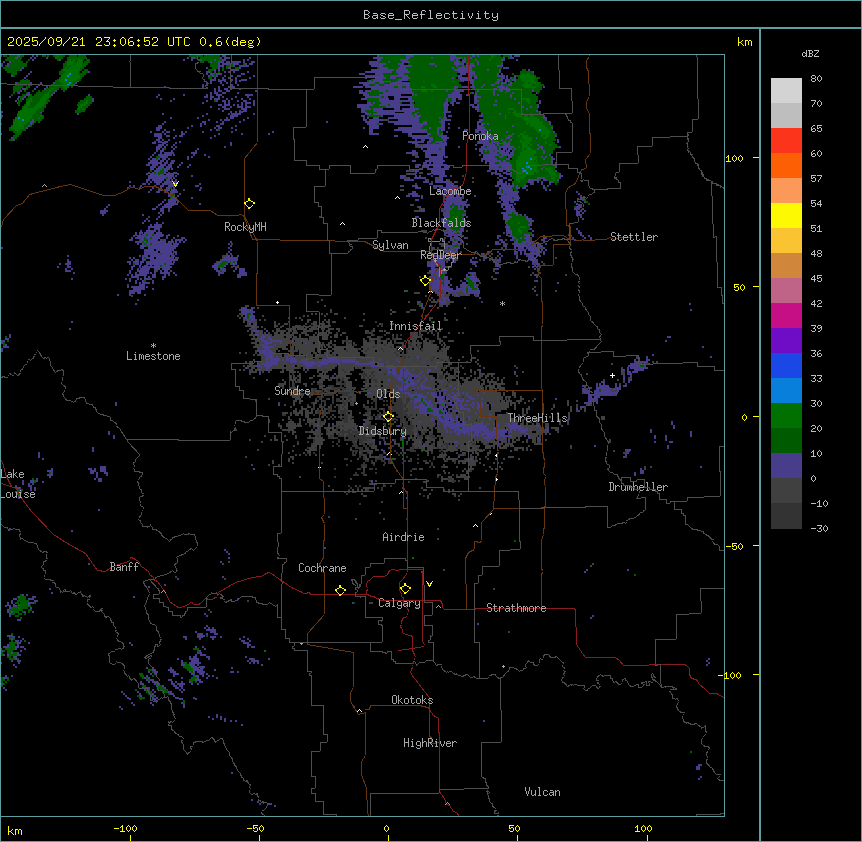Viewport: 862px width, 842px height.
Task: Select the white plus marker north of Drumheller
Action: (613, 376)
